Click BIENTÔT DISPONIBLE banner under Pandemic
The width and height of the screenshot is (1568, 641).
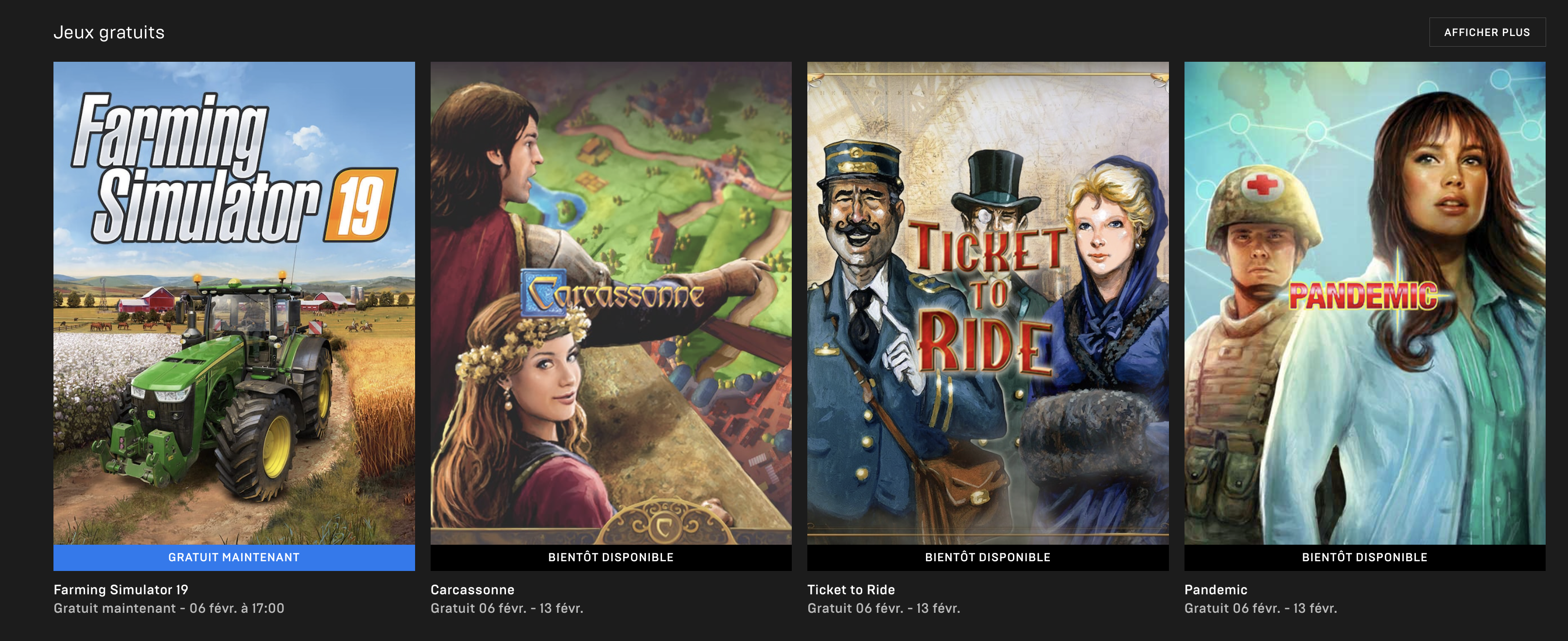click(x=1364, y=557)
